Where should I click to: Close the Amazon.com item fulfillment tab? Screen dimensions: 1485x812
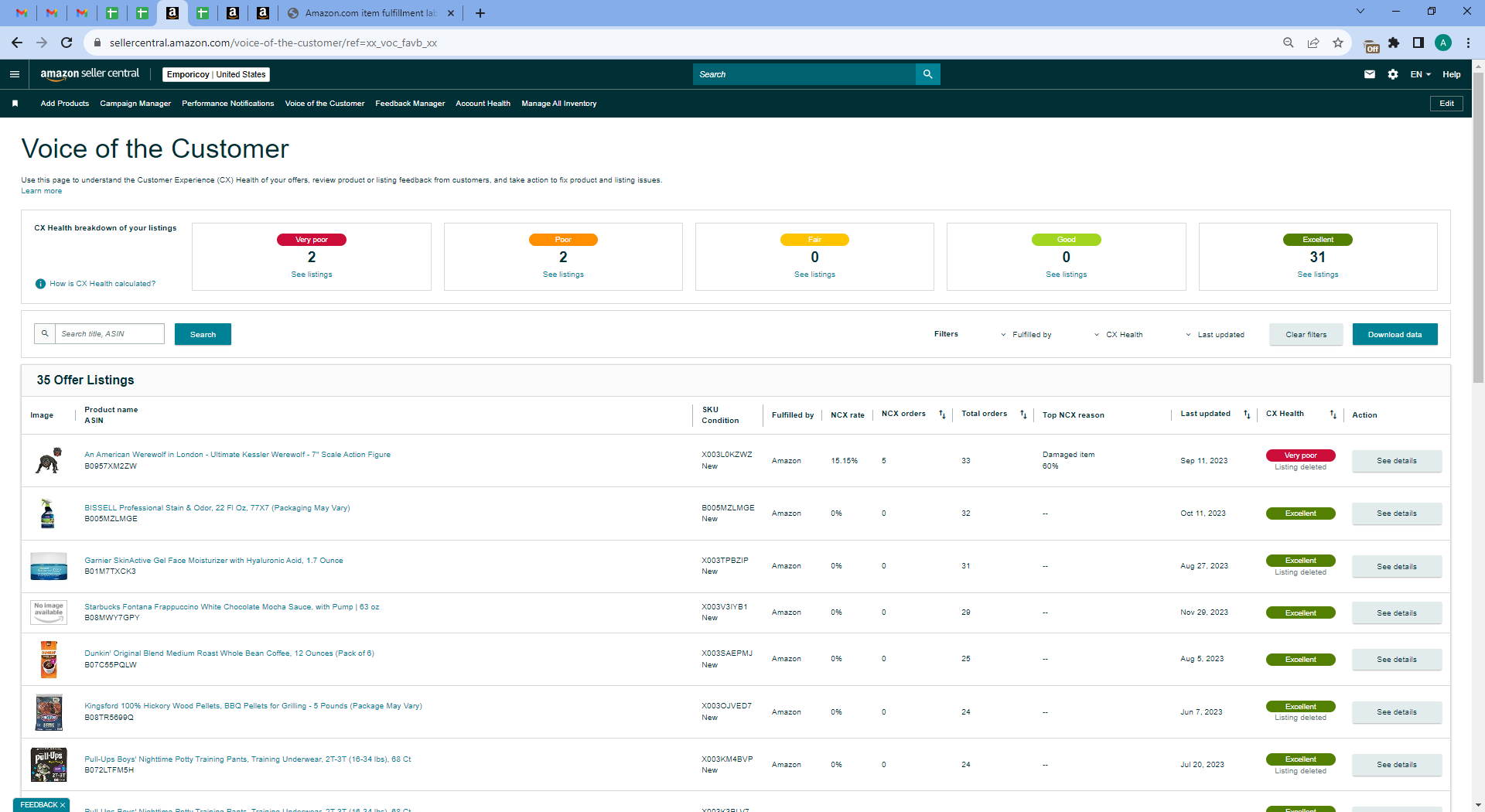tap(451, 13)
